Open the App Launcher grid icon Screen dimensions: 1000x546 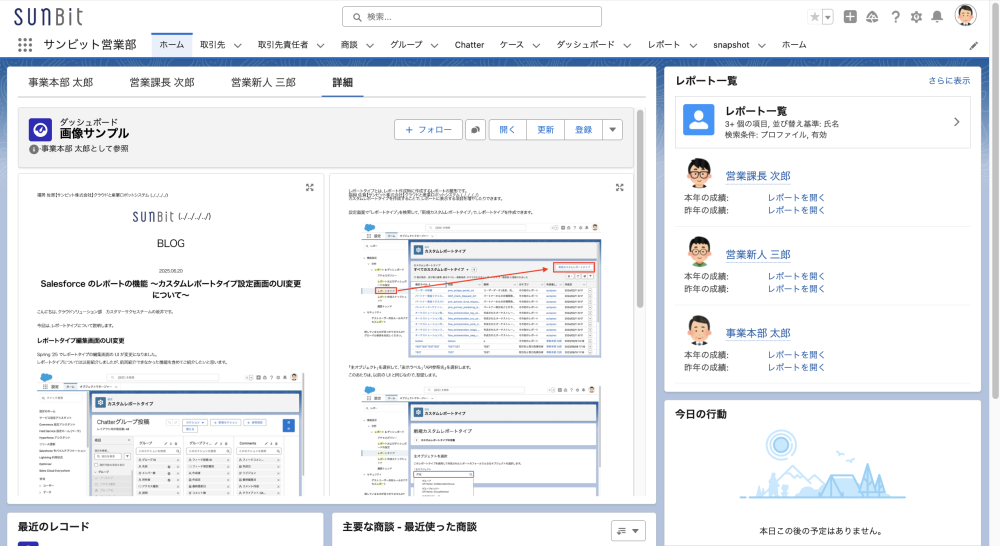coord(25,45)
